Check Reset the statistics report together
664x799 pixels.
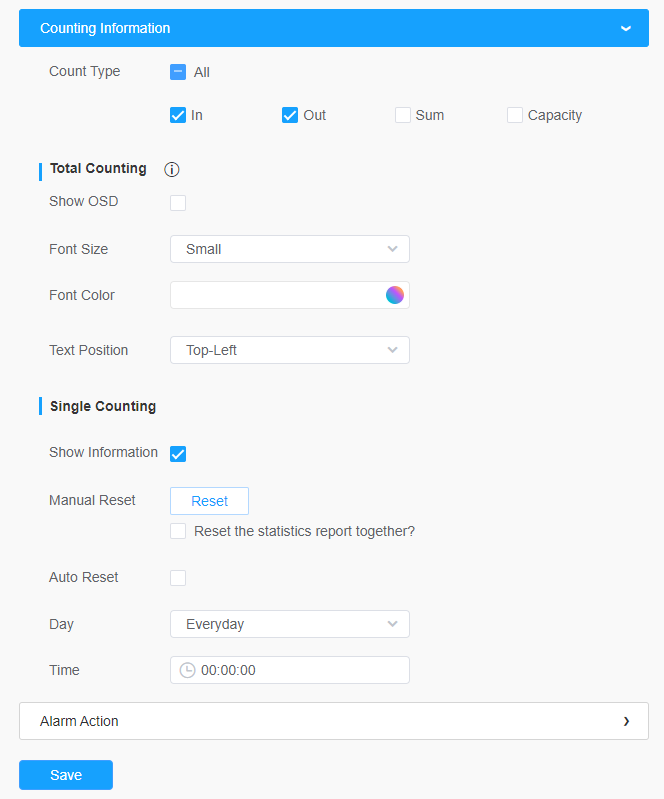pos(178,531)
